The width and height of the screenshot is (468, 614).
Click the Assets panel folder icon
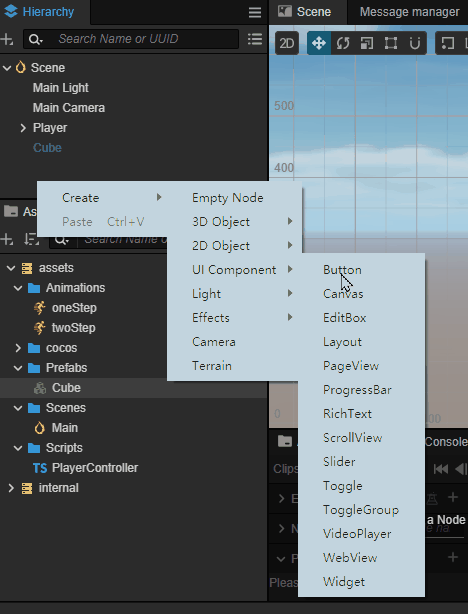[11, 211]
